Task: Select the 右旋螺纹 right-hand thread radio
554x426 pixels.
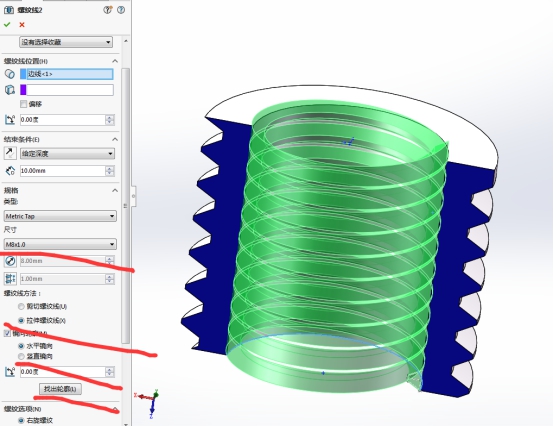Action: click(x=21, y=420)
